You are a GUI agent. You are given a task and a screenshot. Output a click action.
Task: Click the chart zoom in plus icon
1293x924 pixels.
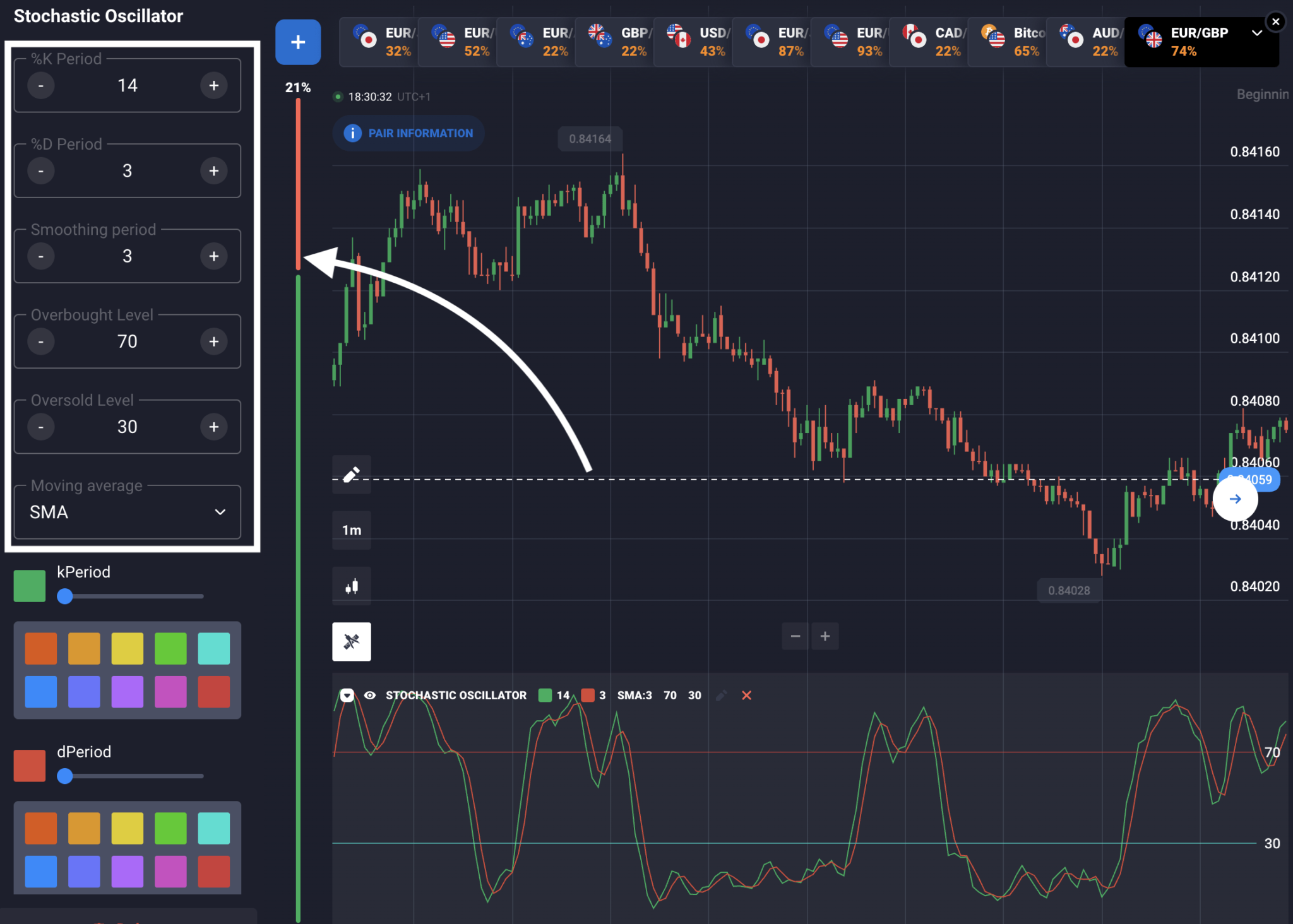[825, 636]
